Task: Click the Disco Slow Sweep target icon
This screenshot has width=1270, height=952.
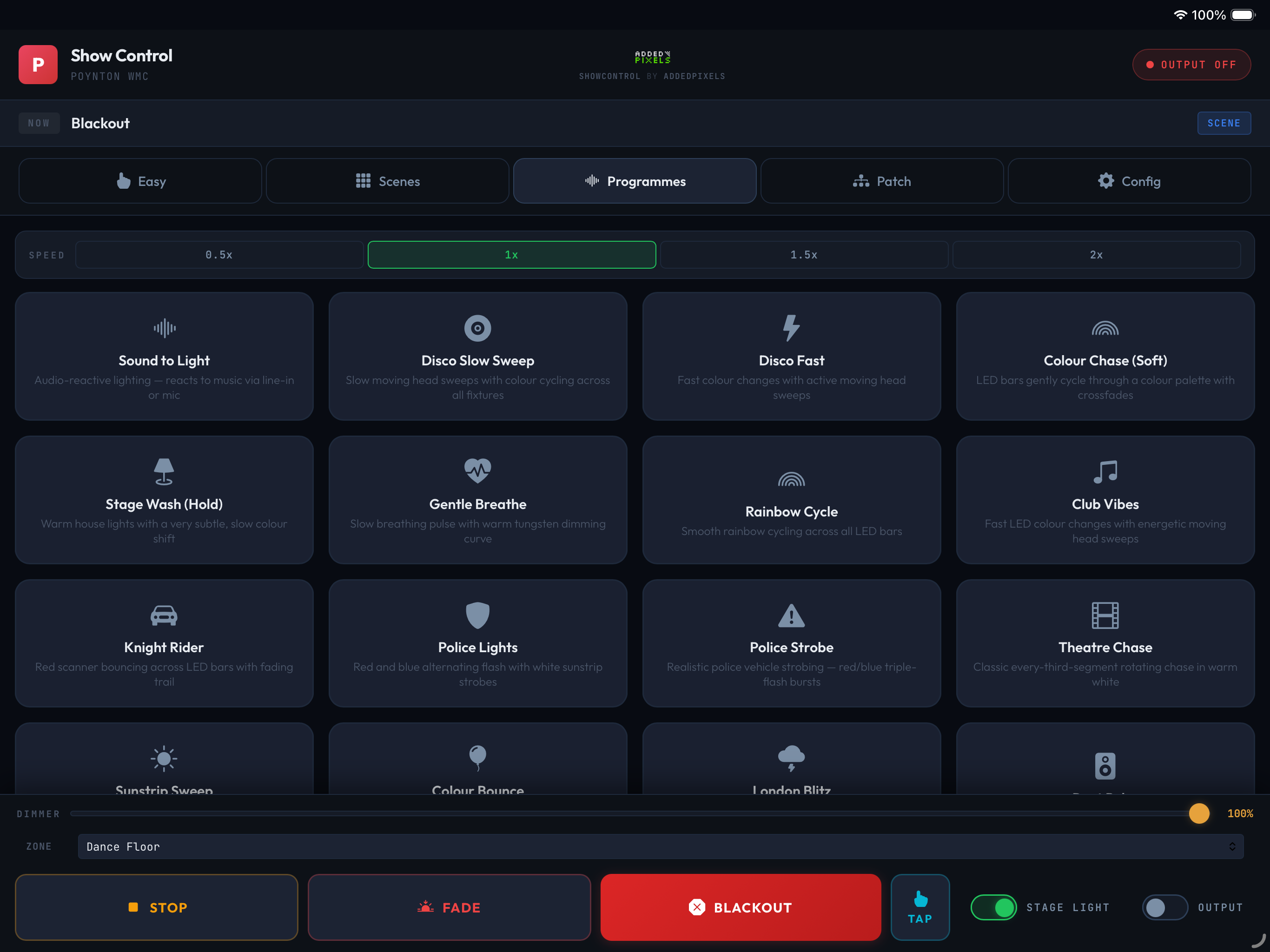Action: pyautogui.click(x=478, y=329)
